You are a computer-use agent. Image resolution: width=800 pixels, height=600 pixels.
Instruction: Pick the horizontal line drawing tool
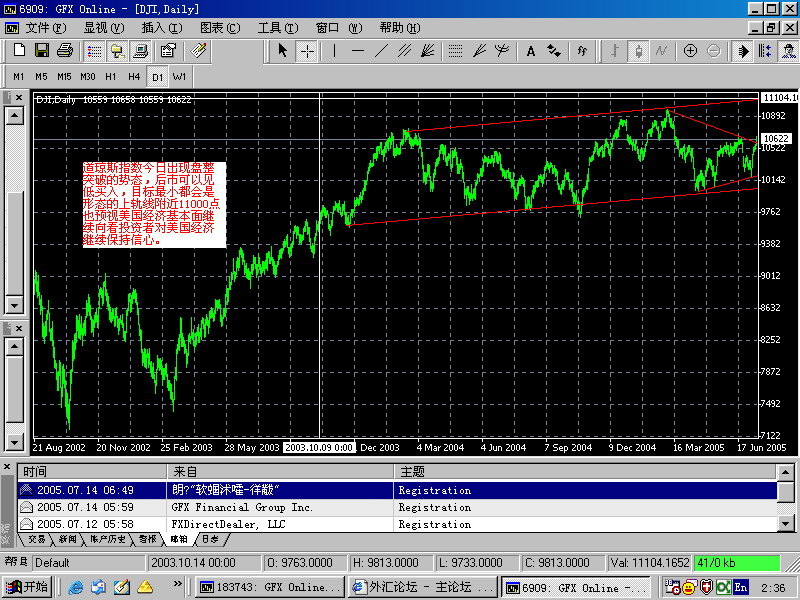coord(358,51)
